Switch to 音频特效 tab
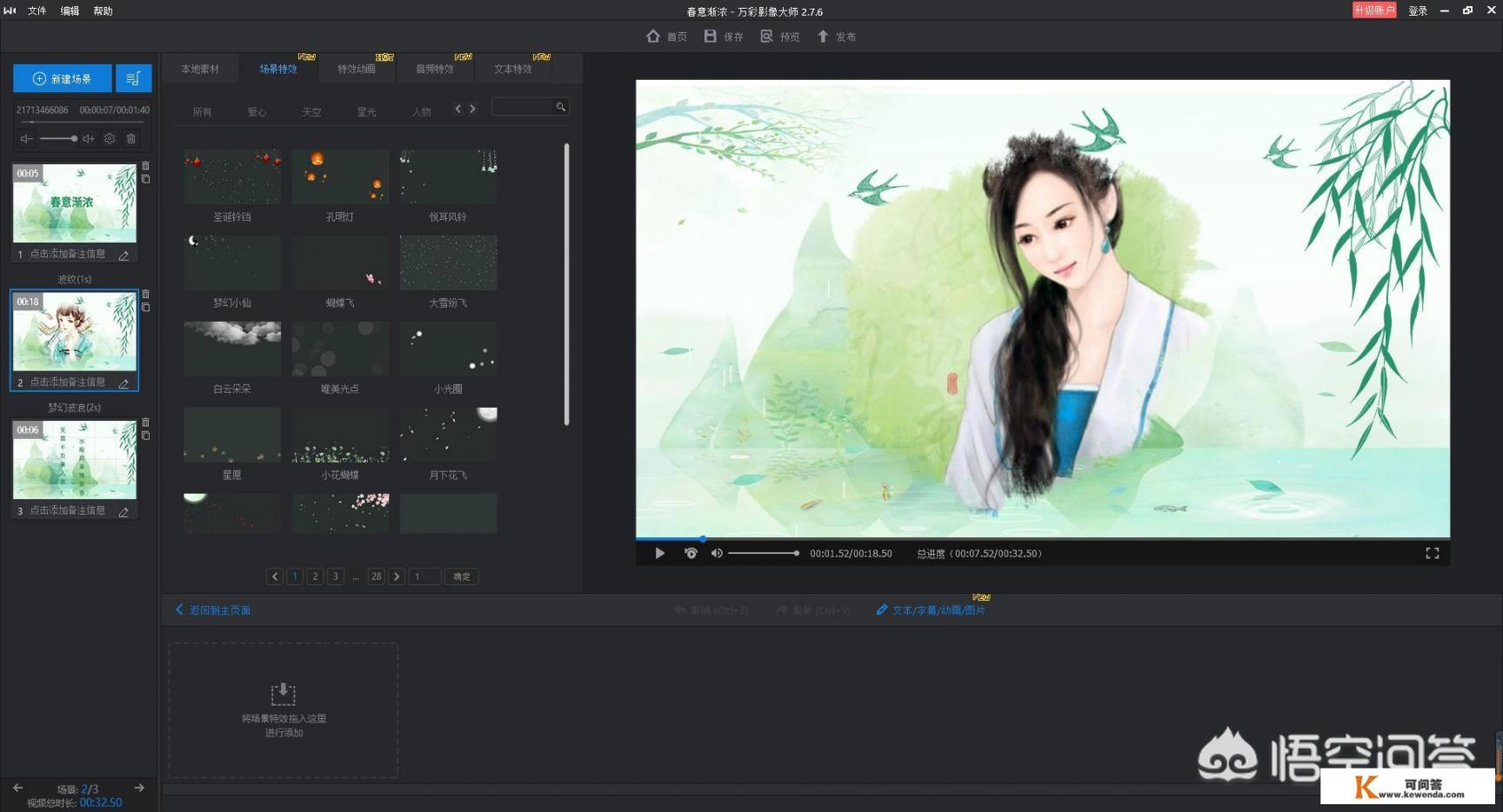1503x812 pixels. tap(435, 69)
